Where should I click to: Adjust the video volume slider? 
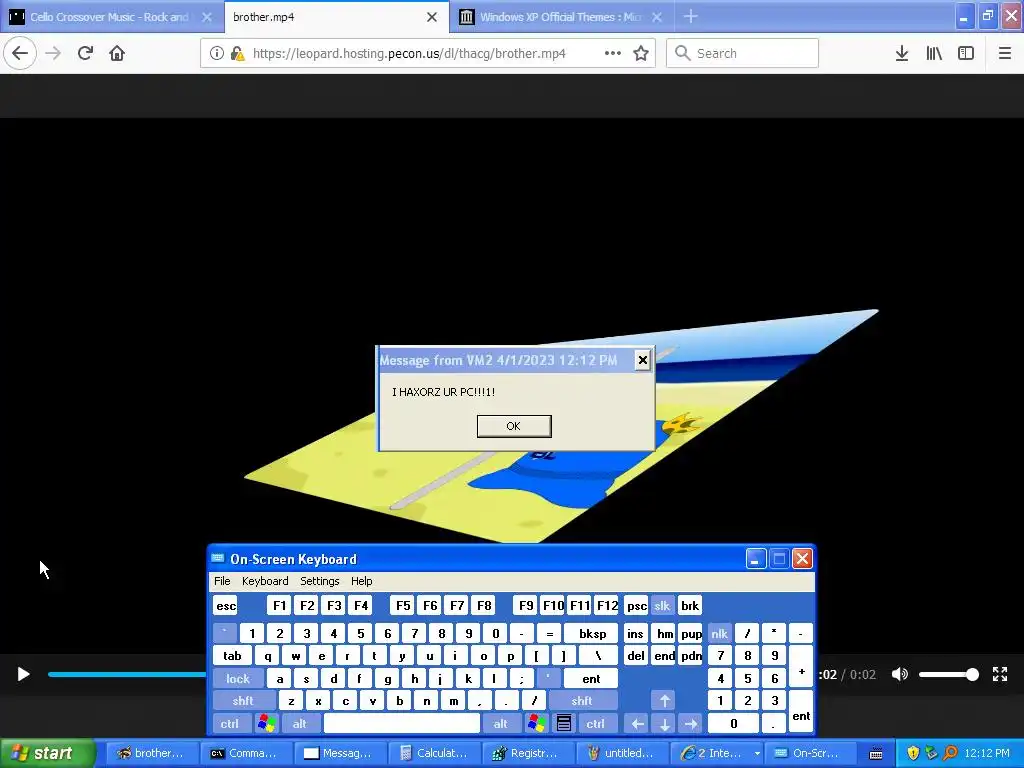point(949,674)
